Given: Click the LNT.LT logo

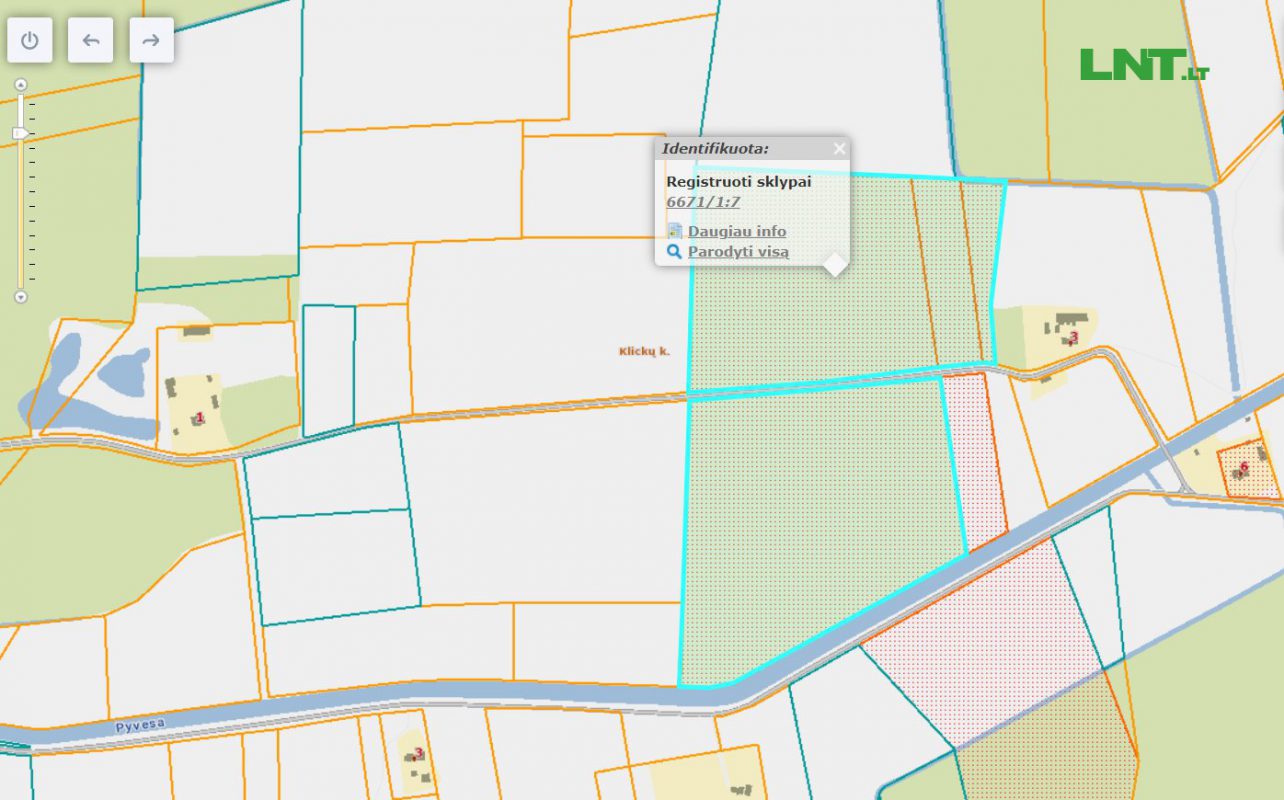Looking at the screenshot, I should click(1145, 65).
